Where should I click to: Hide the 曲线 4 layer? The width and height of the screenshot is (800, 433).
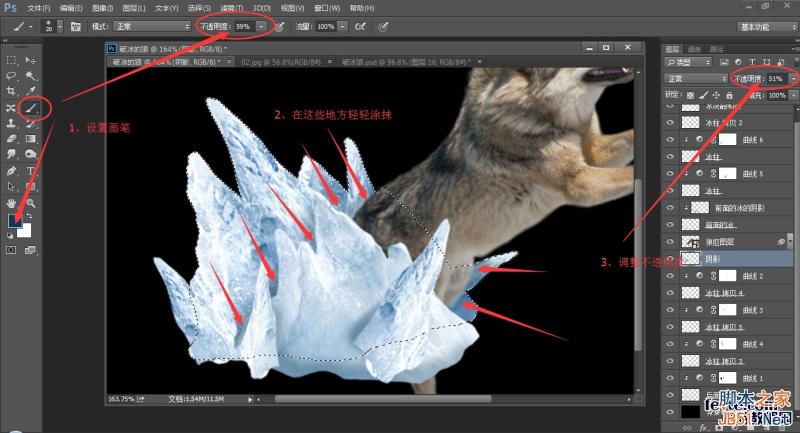[x=670, y=344]
